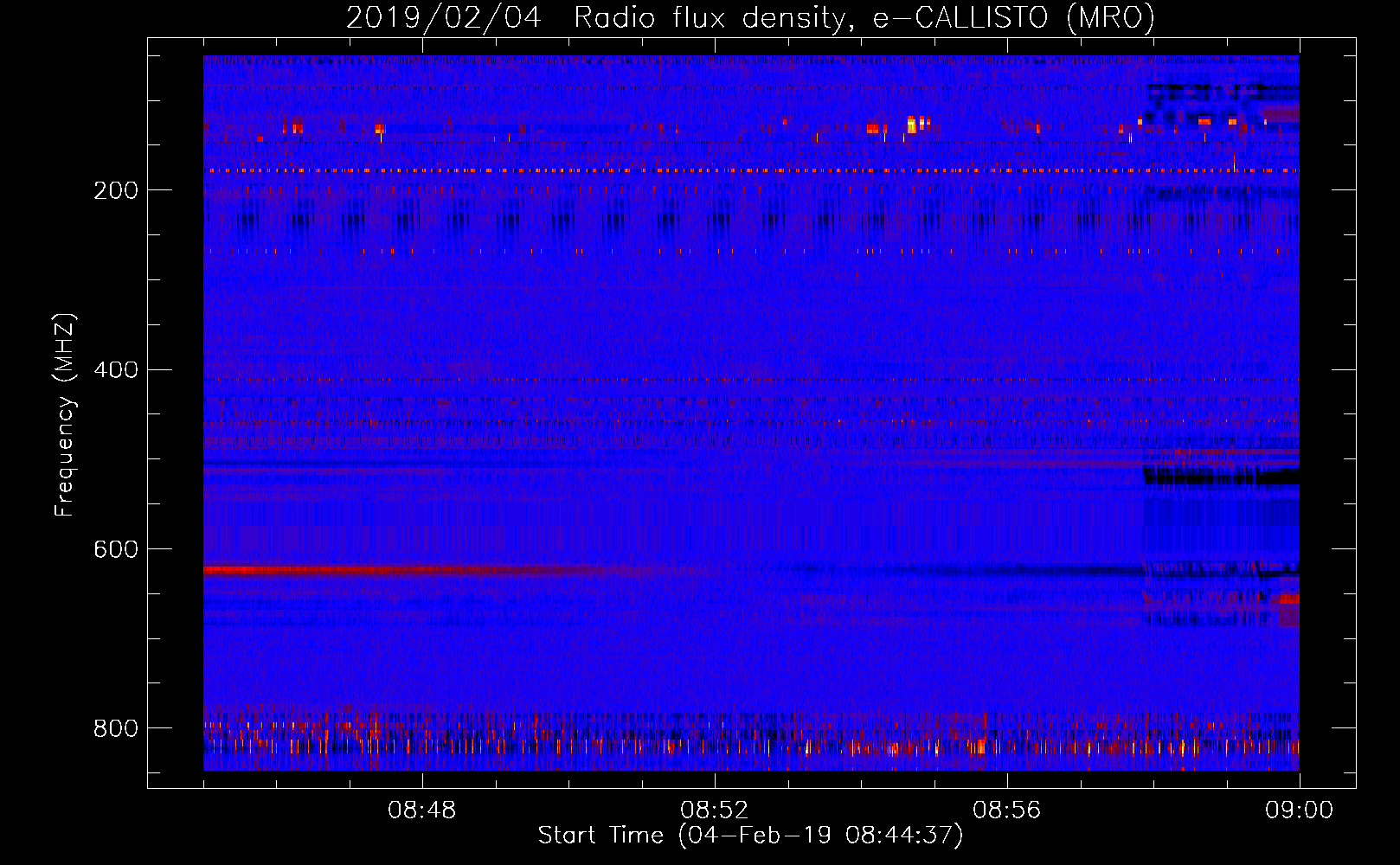
Task: Click the yellow burst spot before 08:55
Action: 911,125
